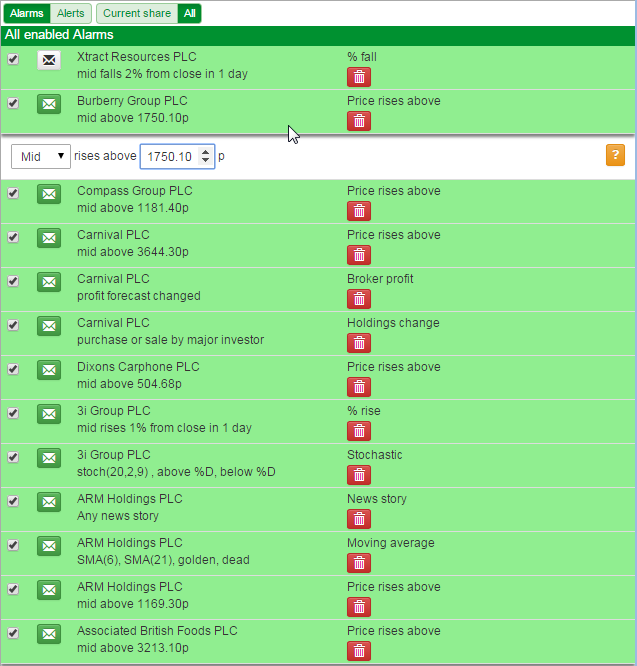637x666 pixels.
Task: Decrease the price value using the down stepper arrow
Action: pos(206,161)
